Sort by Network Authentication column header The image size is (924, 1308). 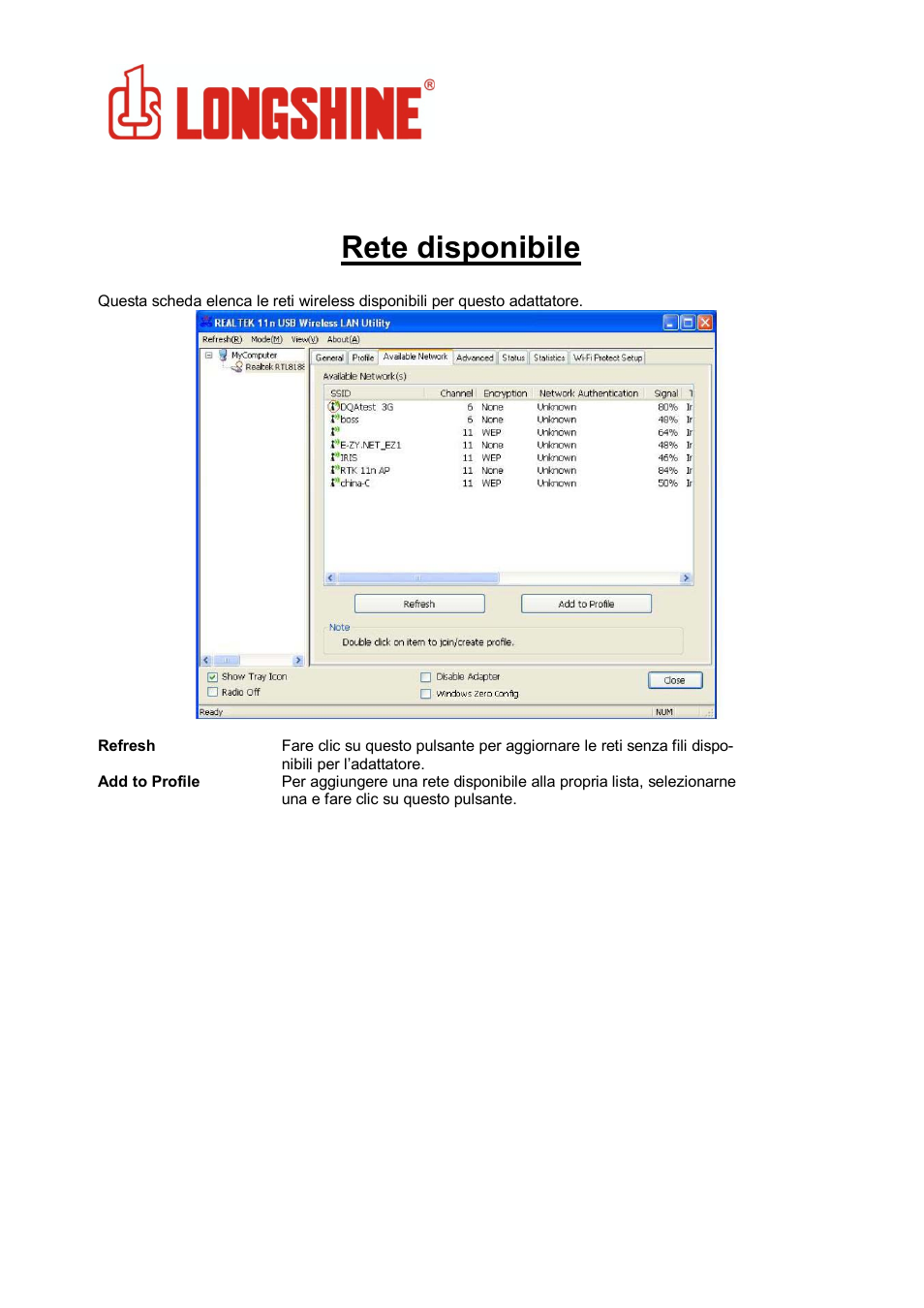589,393
